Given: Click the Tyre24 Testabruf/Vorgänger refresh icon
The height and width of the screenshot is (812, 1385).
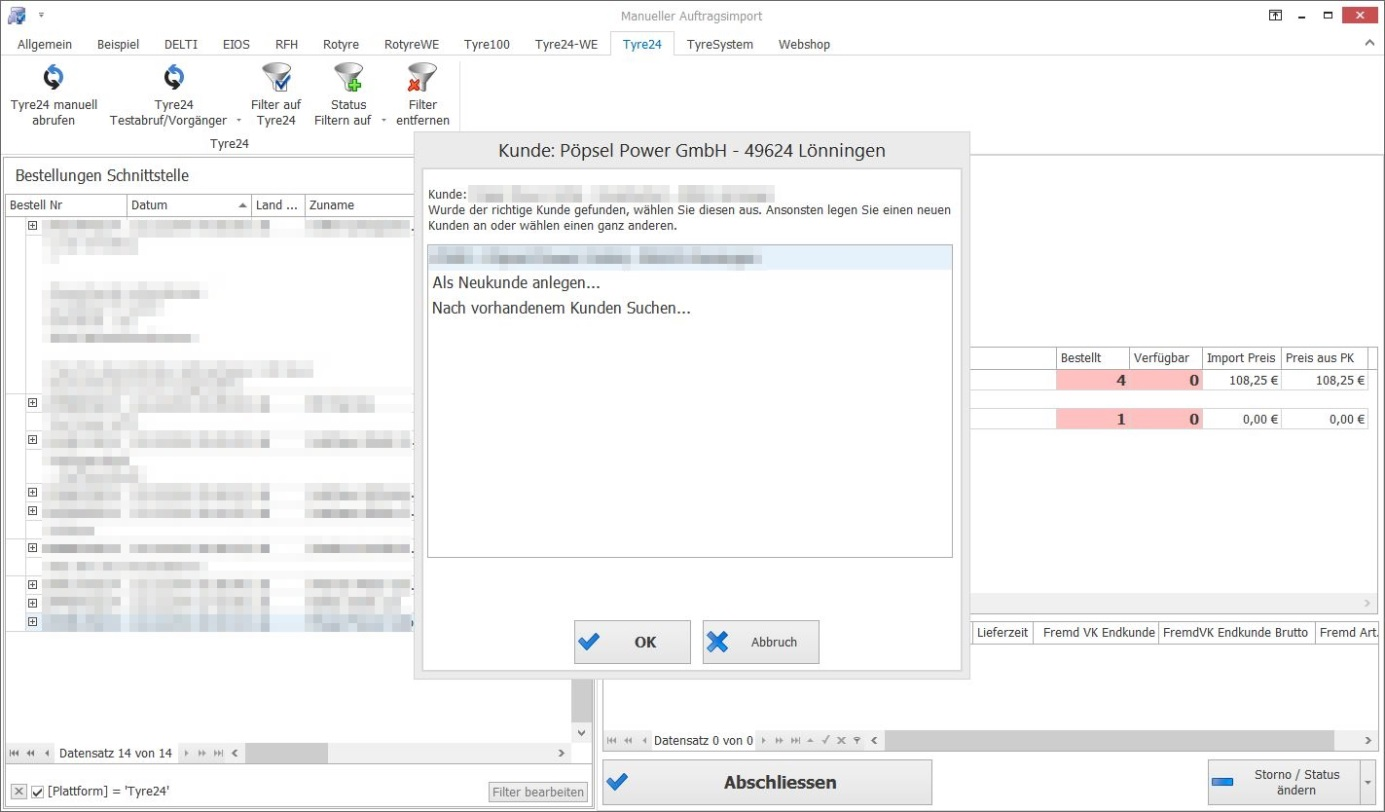Looking at the screenshot, I should pos(174,77).
